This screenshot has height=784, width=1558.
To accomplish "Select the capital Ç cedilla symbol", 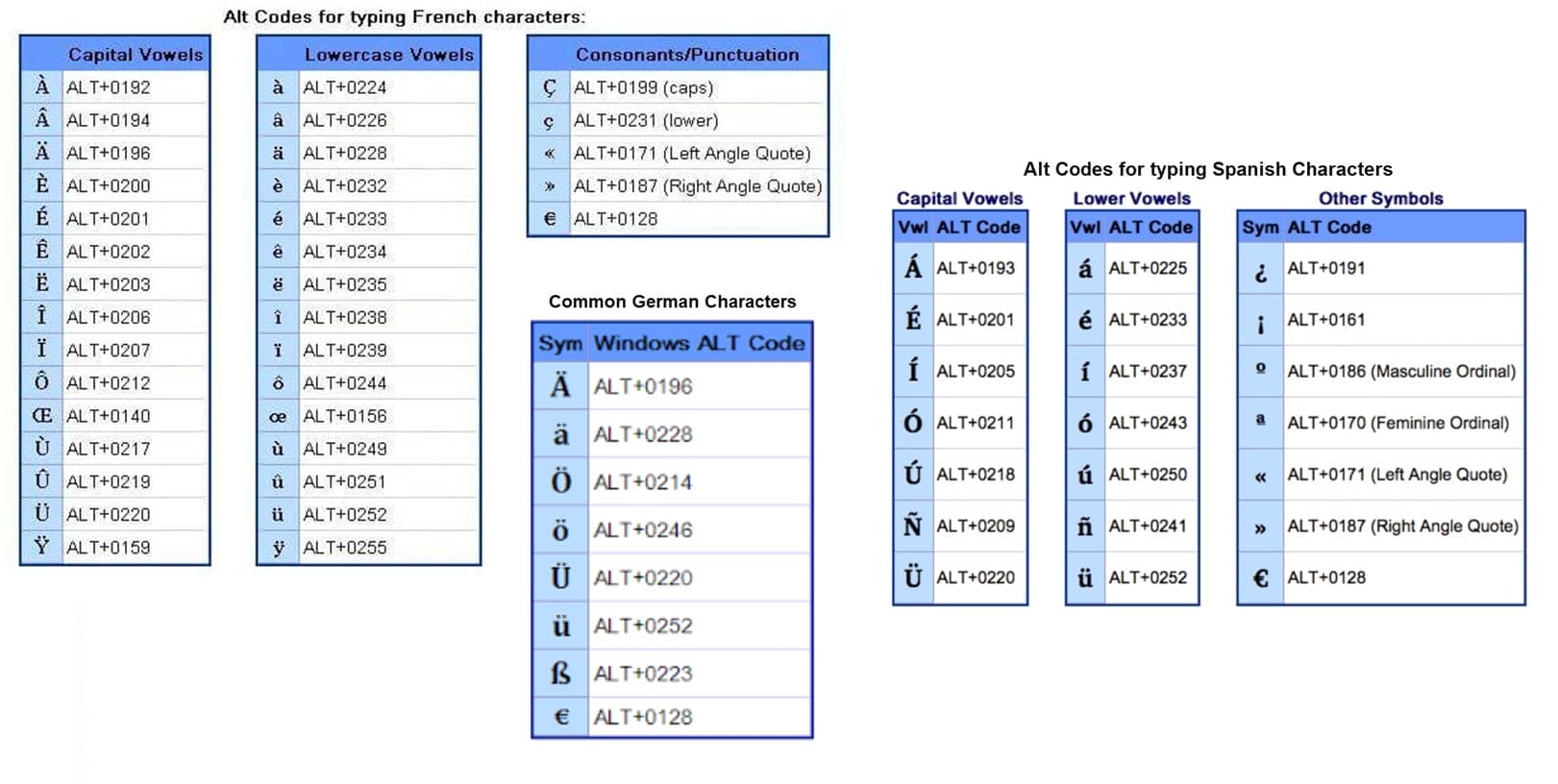I will 549,87.
